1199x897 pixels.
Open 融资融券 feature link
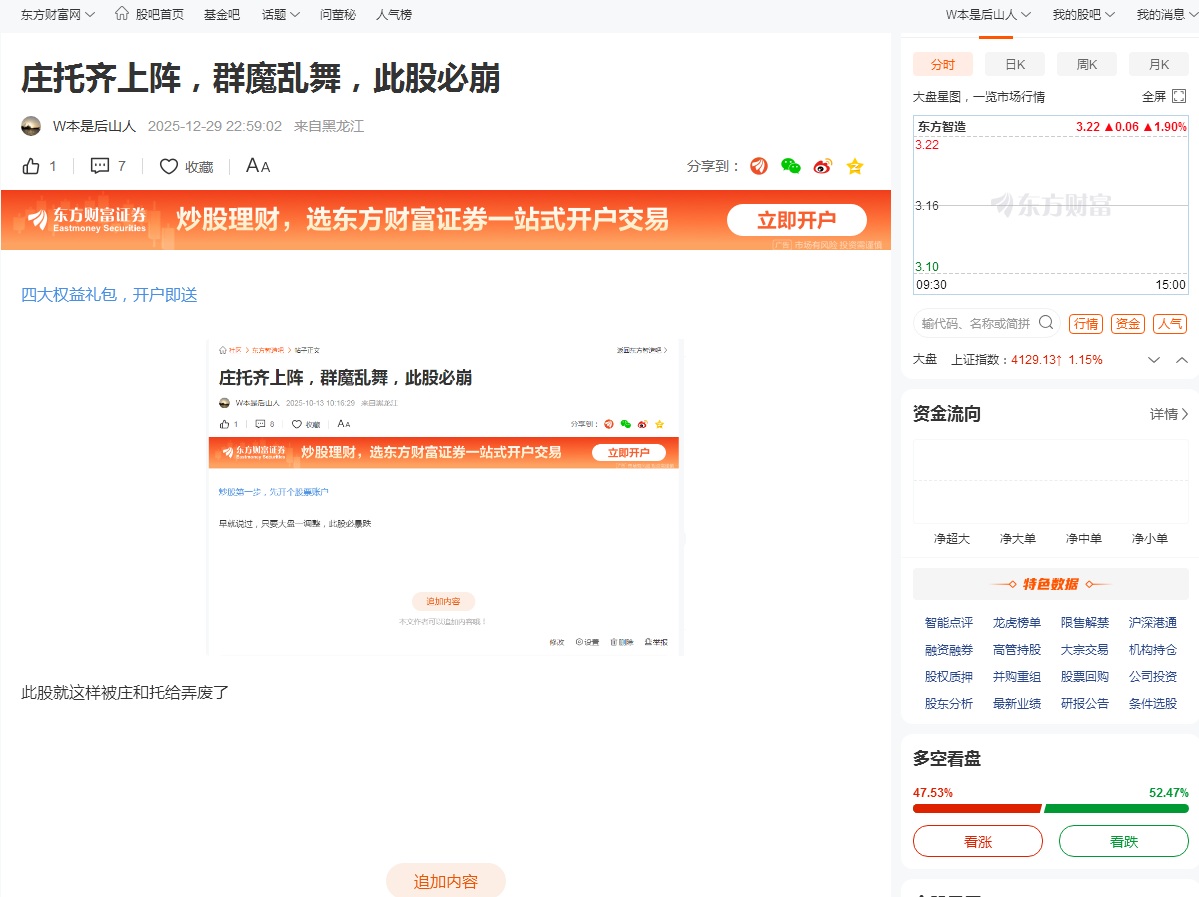[x=949, y=649]
